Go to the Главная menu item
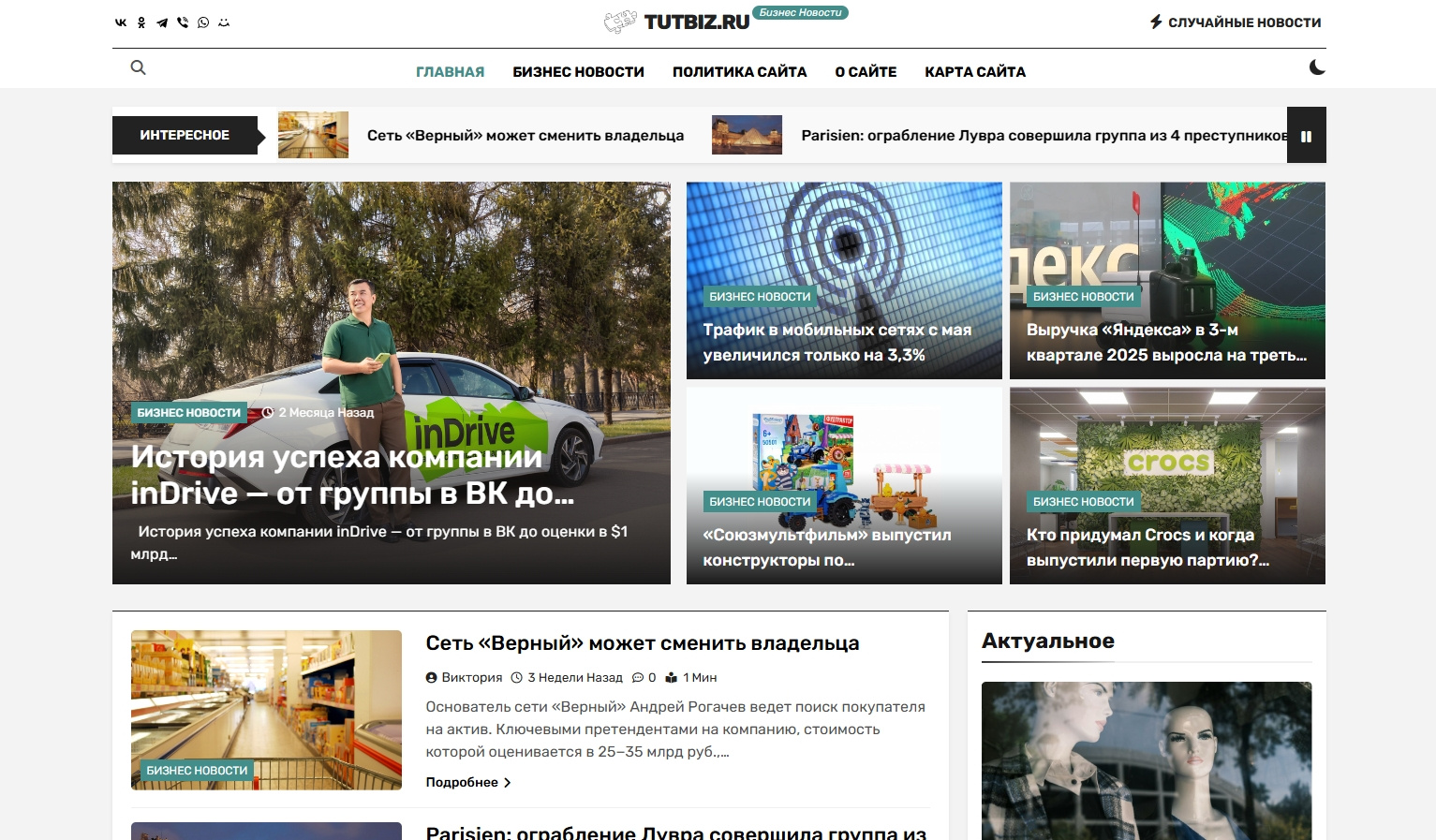The image size is (1436, 840). tap(451, 72)
